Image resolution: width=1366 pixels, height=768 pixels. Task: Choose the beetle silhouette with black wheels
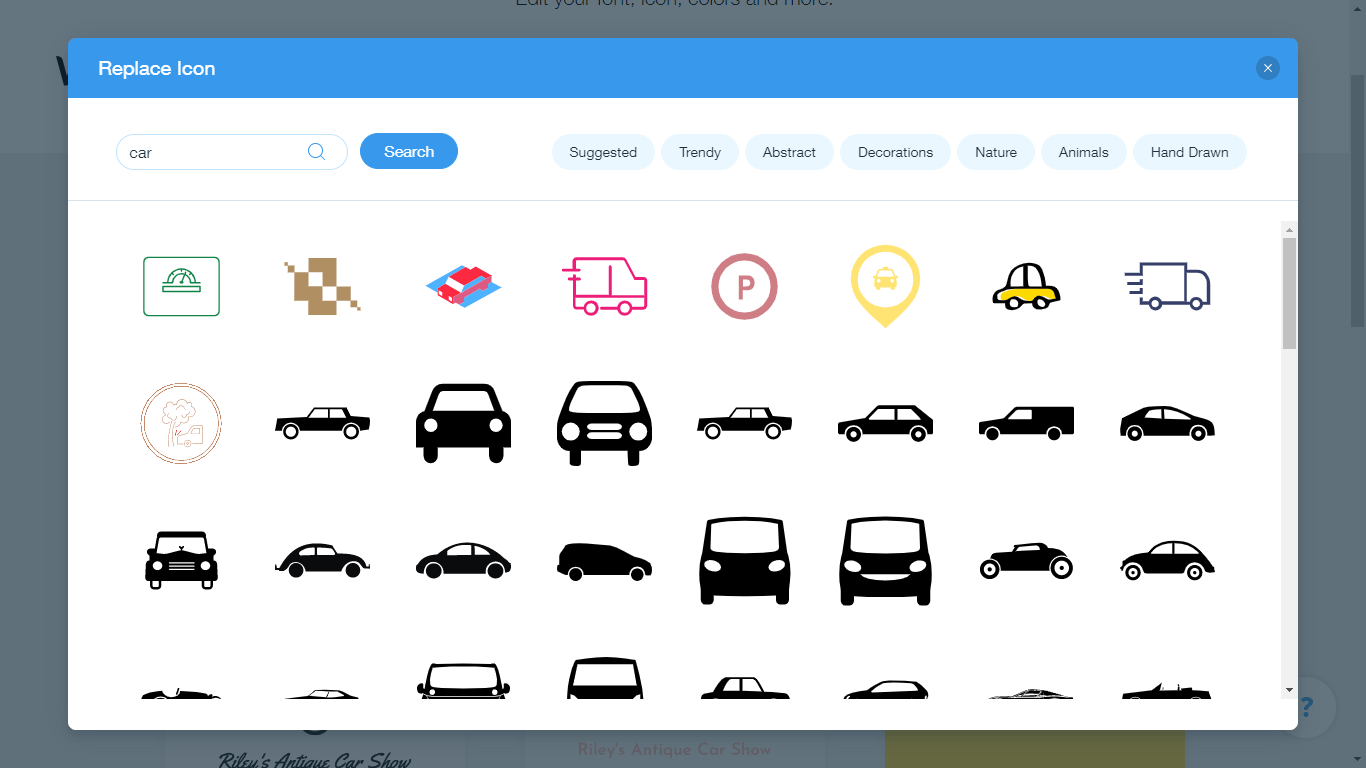[x=322, y=560]
